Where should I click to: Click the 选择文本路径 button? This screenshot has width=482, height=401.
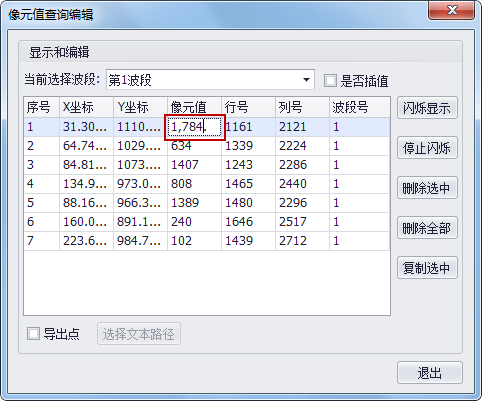[139, 334]
